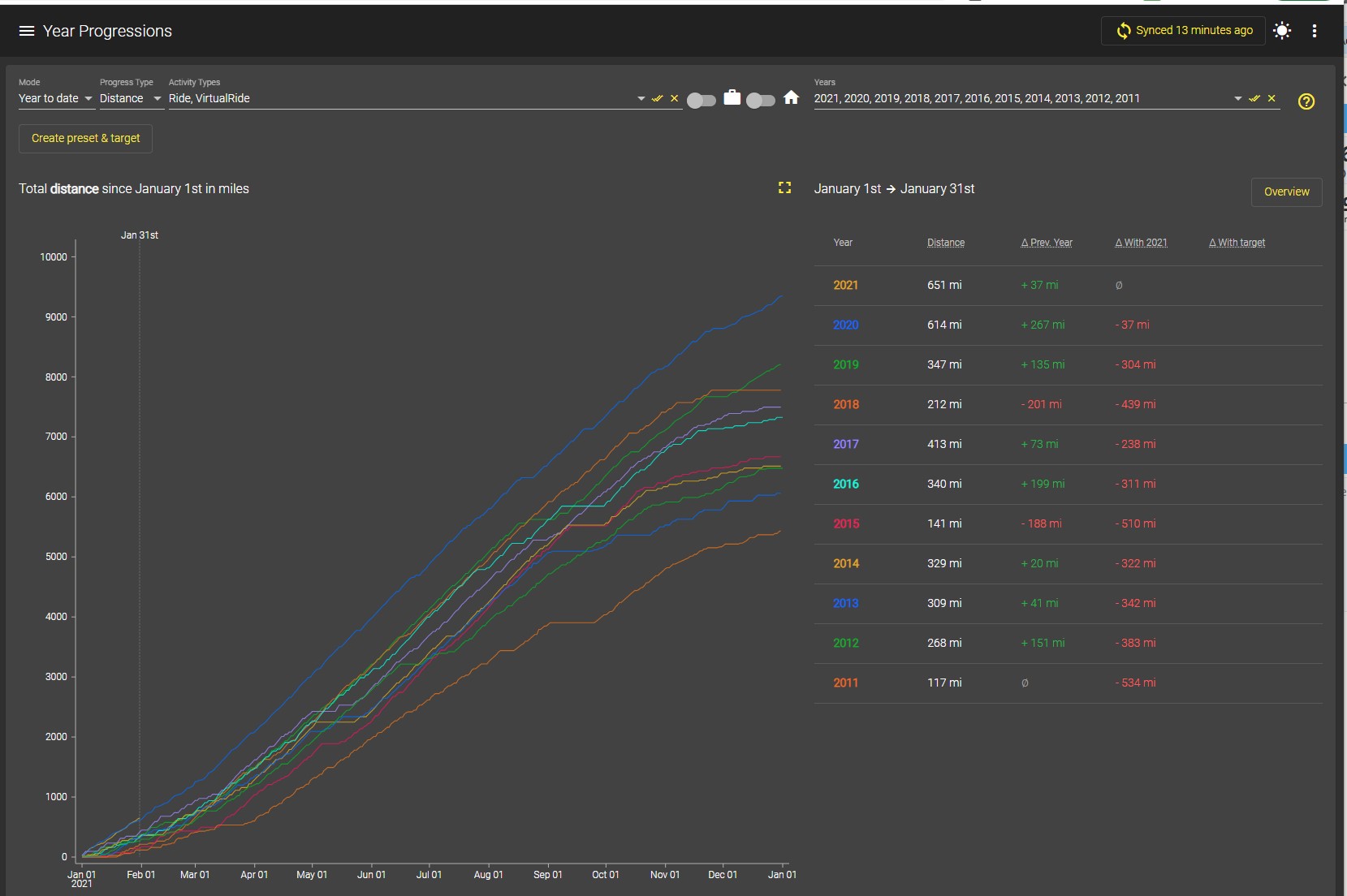Expand the chart with the fullscreen icon
Image resolution: width=1347 pixels, height=896 pixels.
point(784,187)
